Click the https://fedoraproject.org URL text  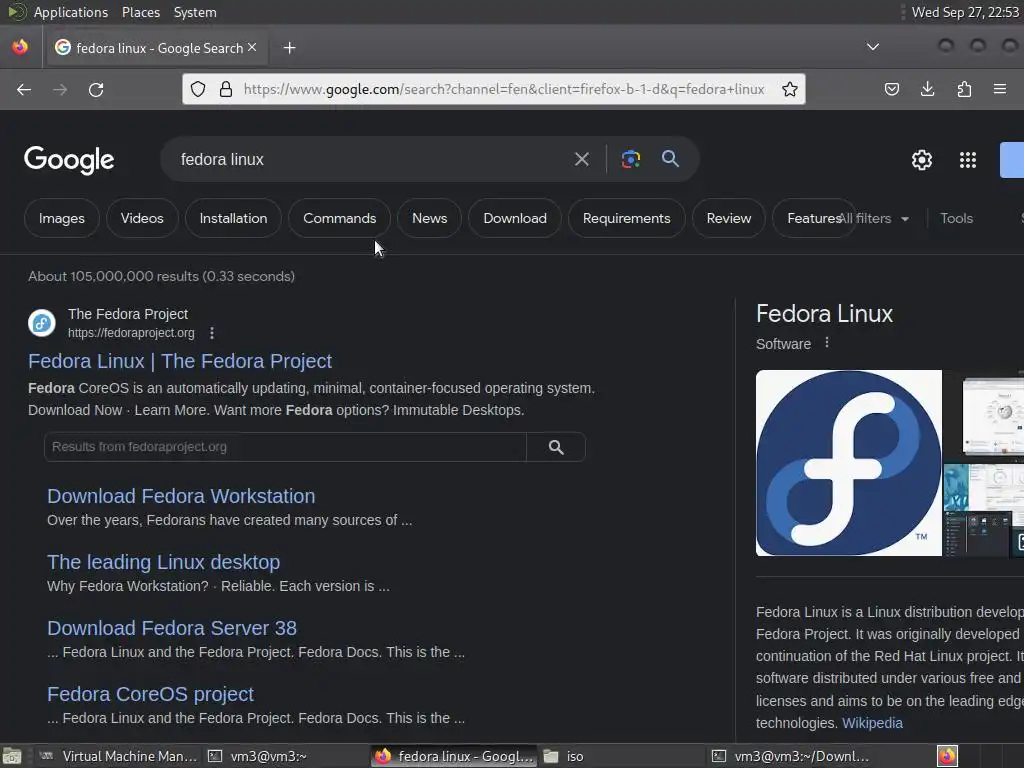pos(131,333)
